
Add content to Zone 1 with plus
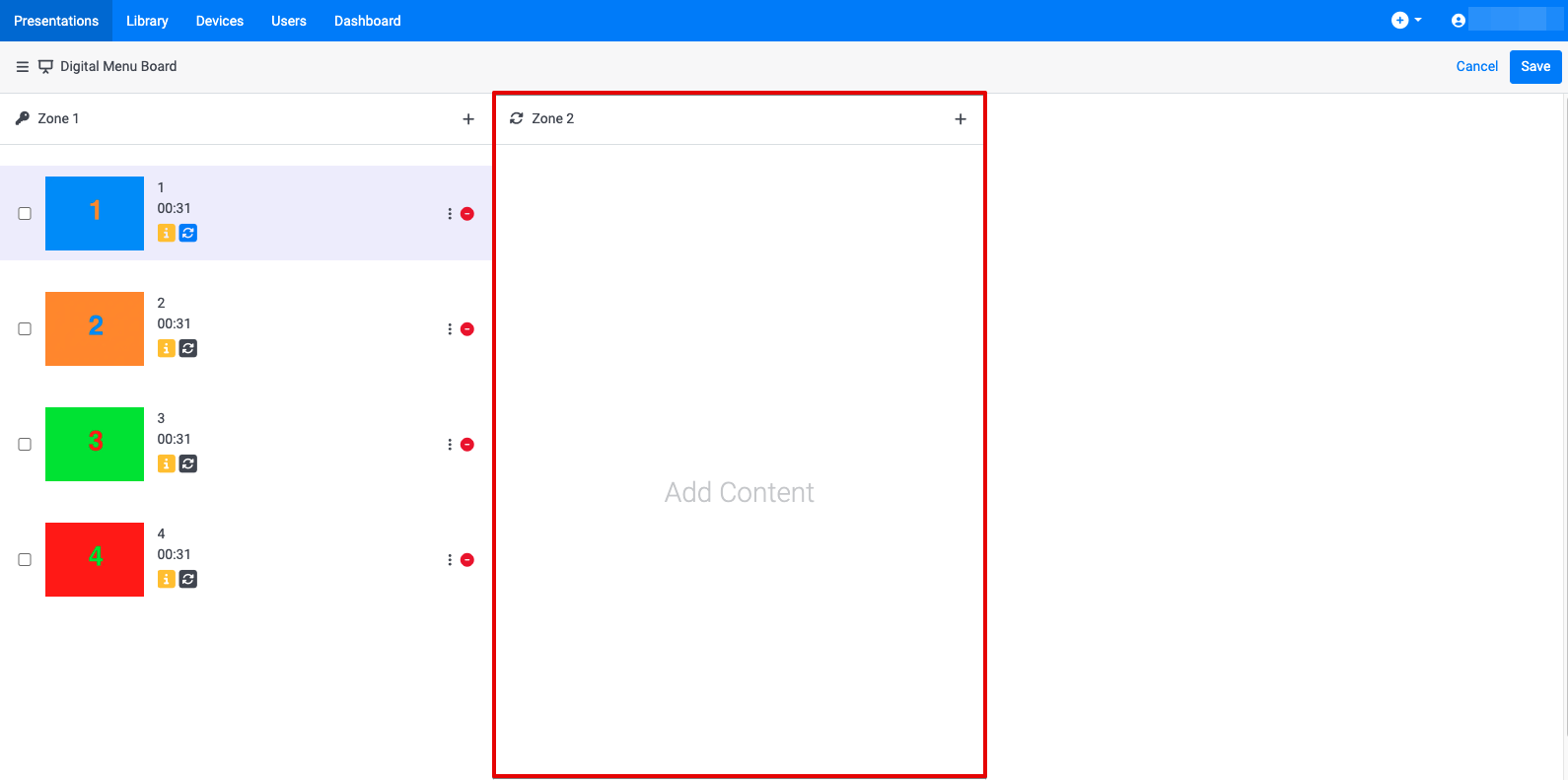coord(468,119)
